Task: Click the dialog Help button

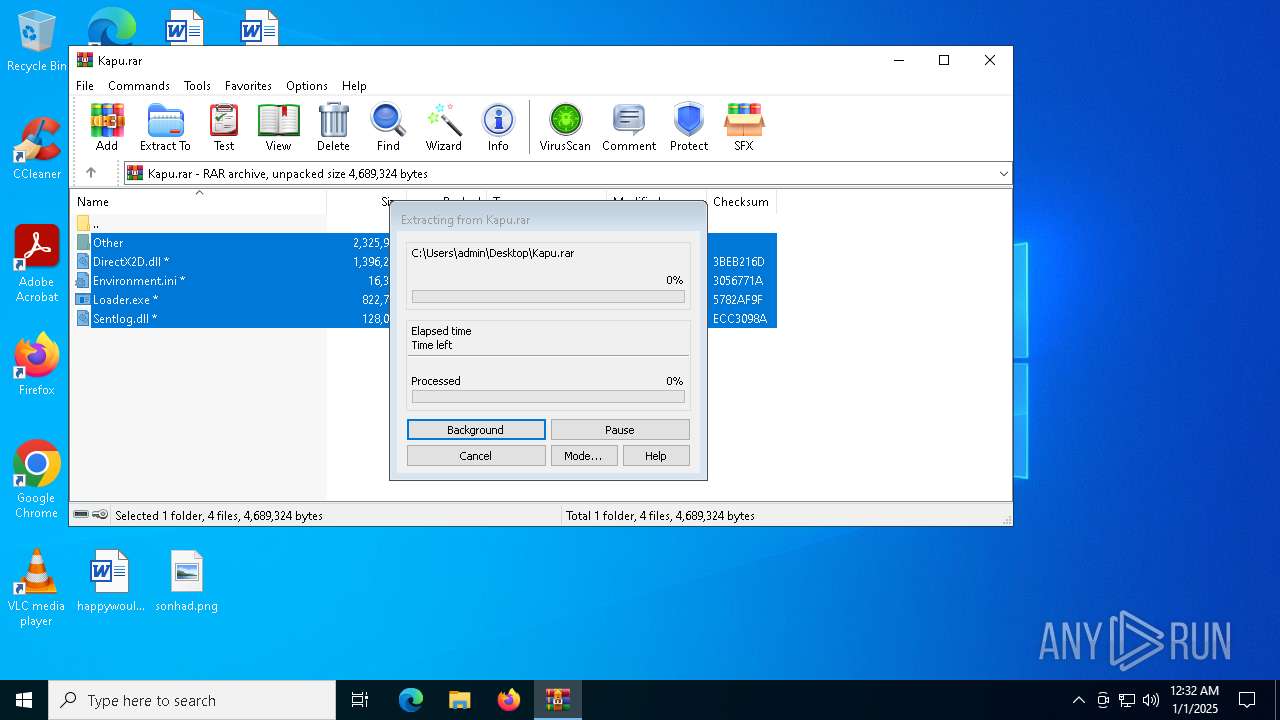Action: point(656,456)
